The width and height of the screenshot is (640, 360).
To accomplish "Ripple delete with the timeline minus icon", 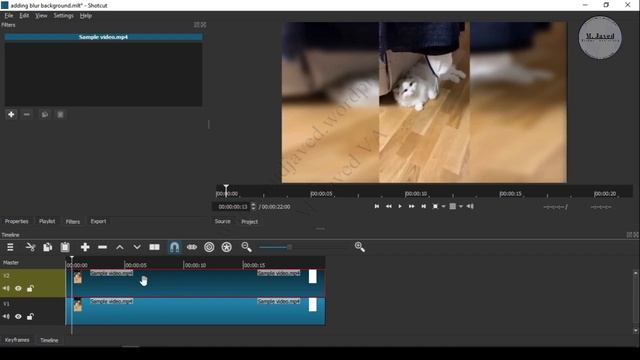I will click(102, 247).
